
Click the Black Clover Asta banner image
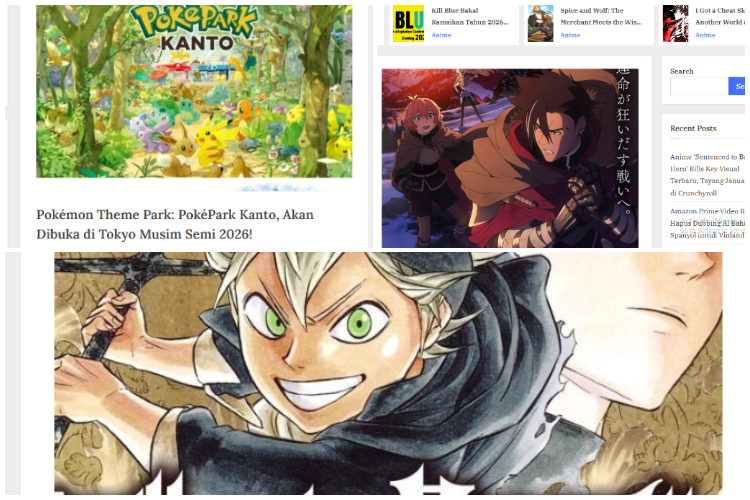pyautogui.click(x=388, y=373)
